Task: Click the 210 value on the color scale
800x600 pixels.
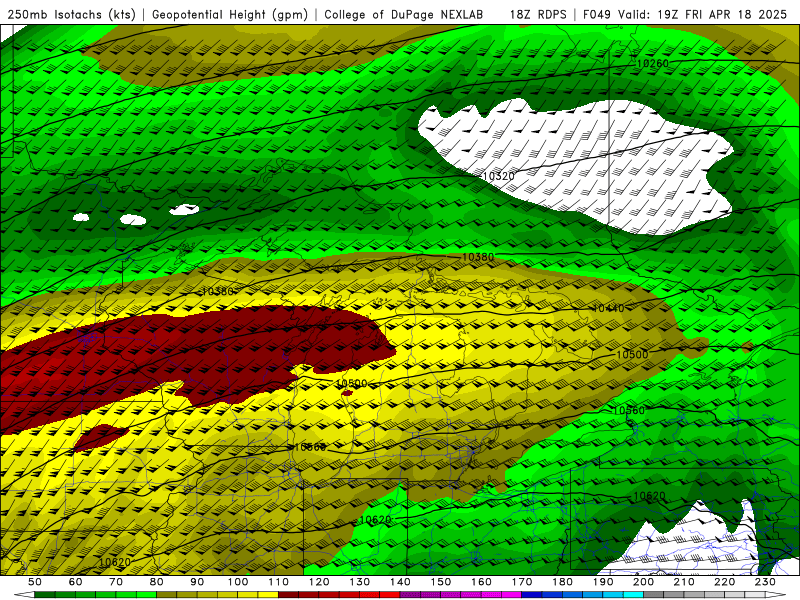Action: tap(684, 582)
